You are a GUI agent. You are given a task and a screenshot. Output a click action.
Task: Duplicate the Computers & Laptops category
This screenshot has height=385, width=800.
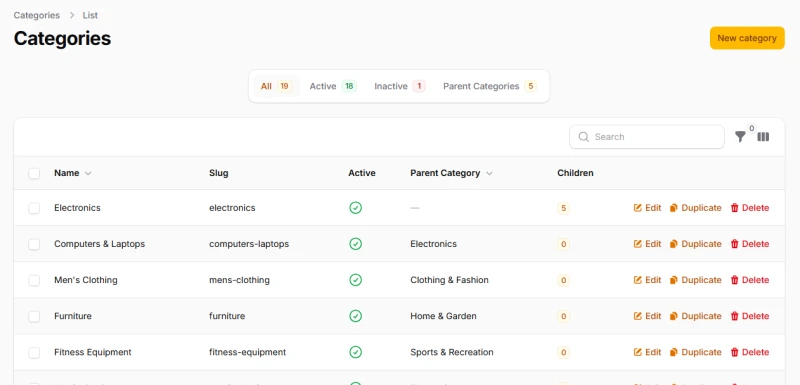[x=695, y=244]
